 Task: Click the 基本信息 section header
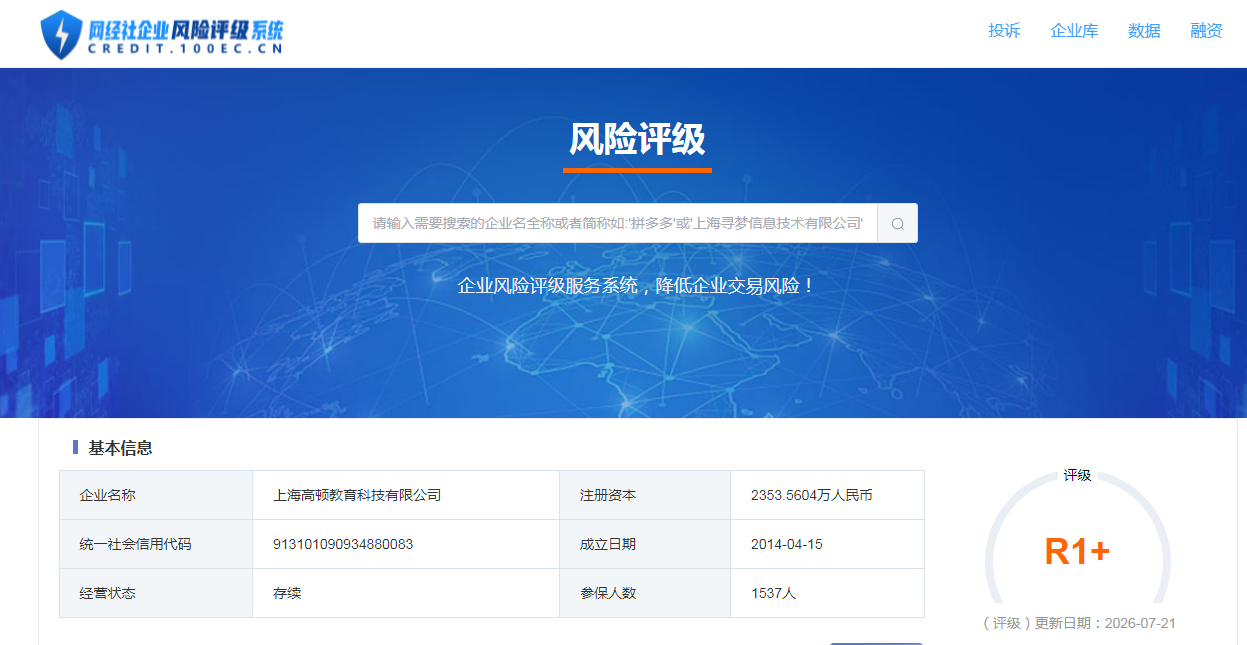(120, 448)
